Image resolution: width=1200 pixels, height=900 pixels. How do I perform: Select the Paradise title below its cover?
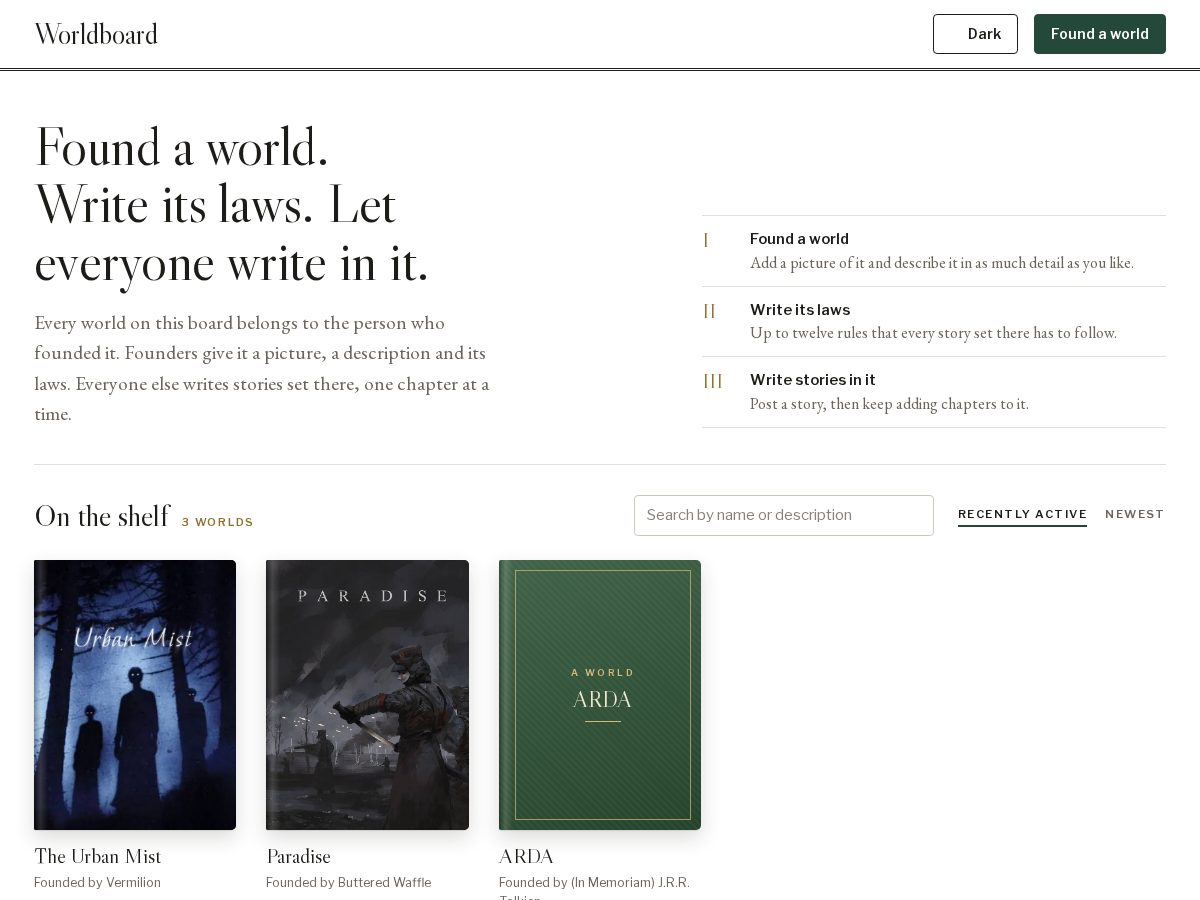tap(298, 856)
